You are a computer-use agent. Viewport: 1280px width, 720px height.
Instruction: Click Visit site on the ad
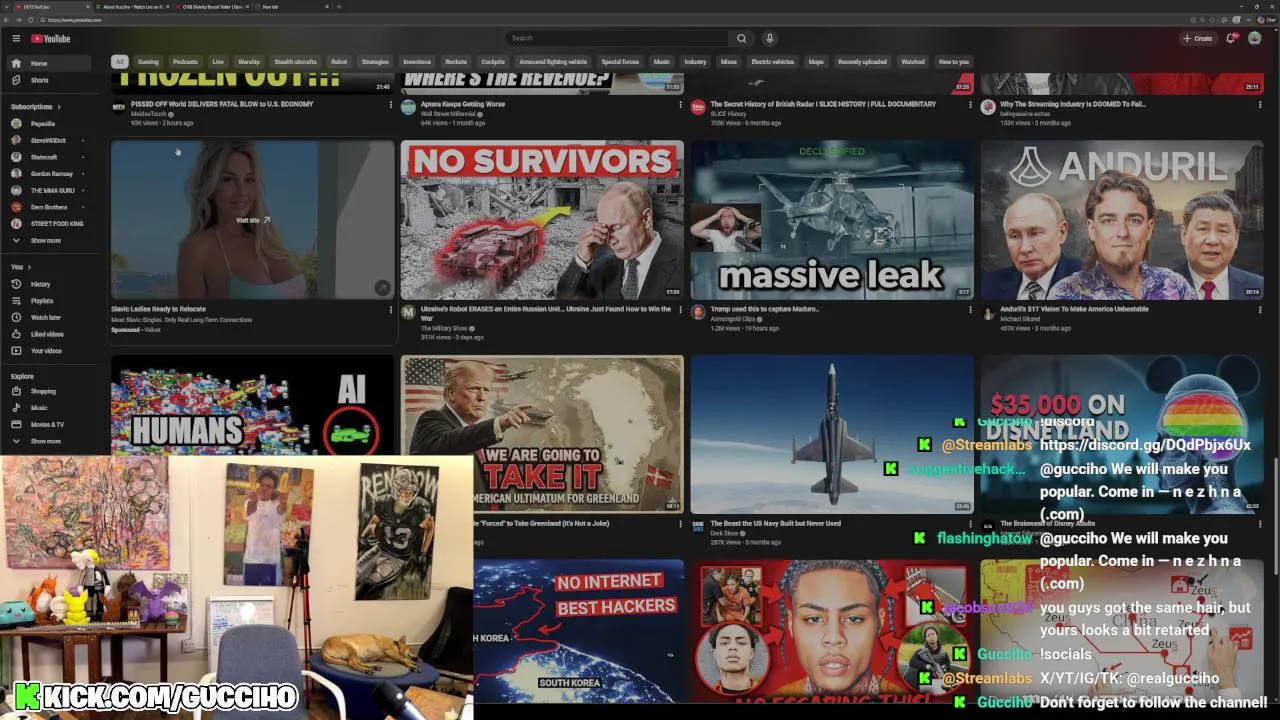coord(252,220)
